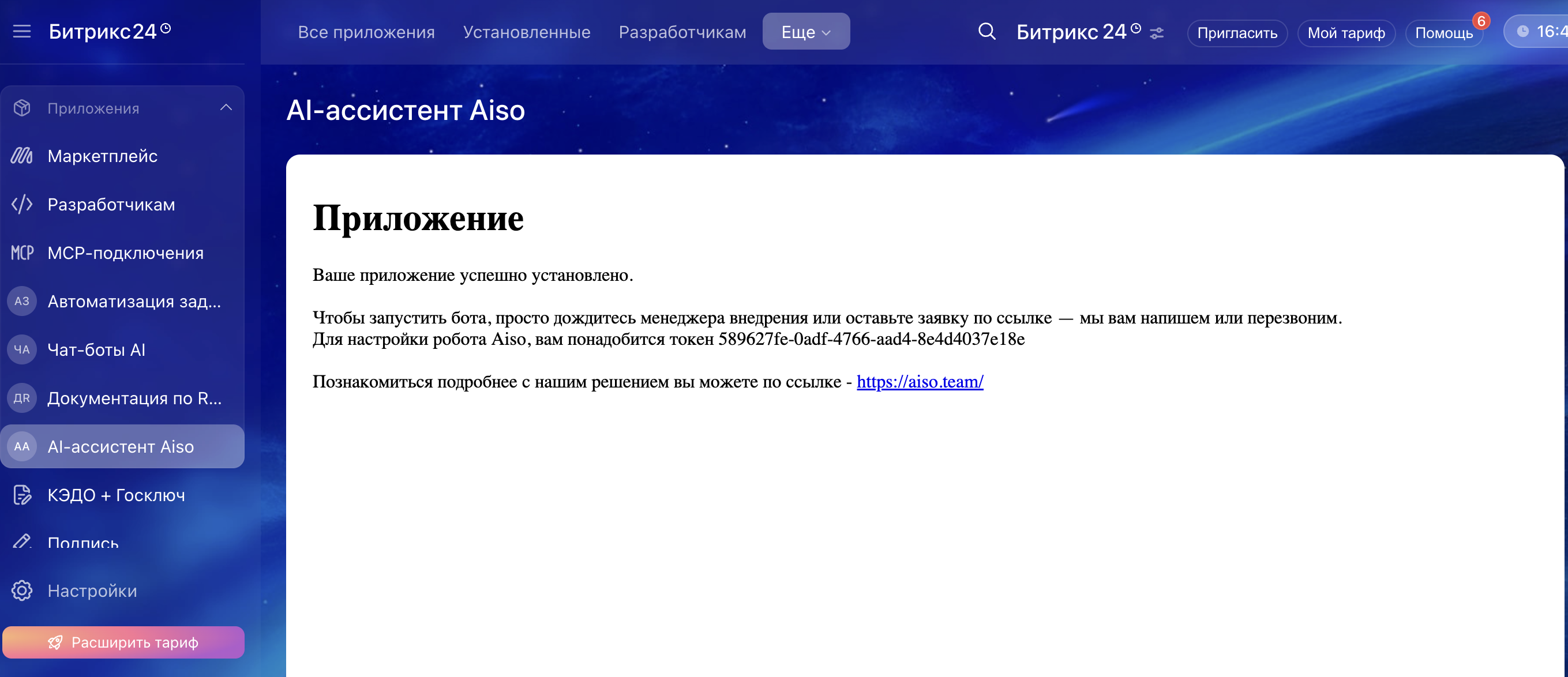Screen dimensions: 1568x677
Task: Click the Пригласить button
Action: click(1236, 33)
